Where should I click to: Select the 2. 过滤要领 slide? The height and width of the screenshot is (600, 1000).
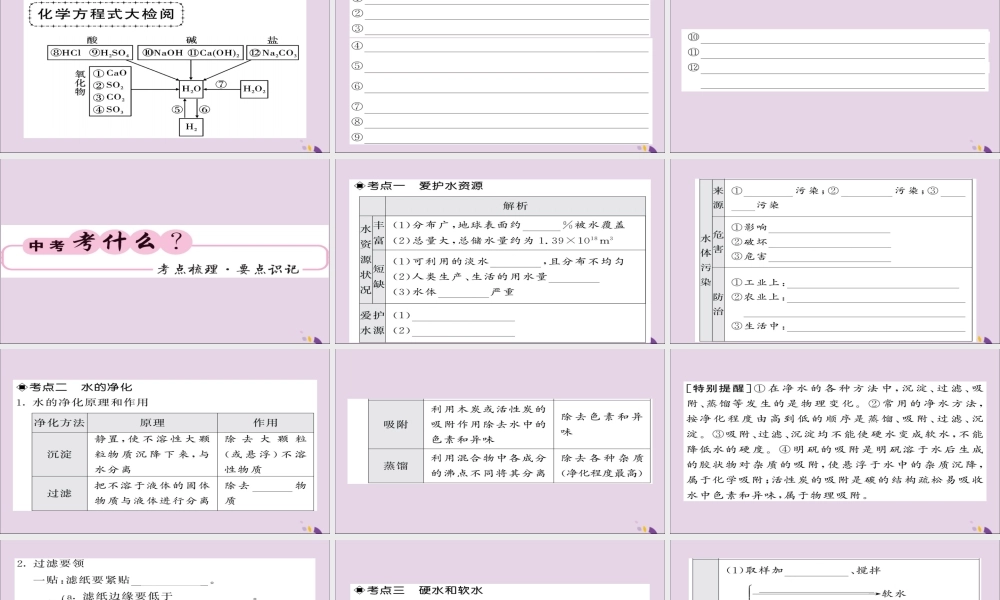tap(165, 569)
